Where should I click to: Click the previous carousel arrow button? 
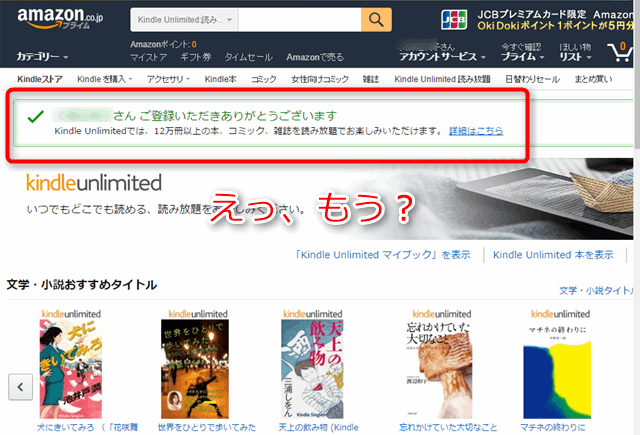click(x=20, y=386)
